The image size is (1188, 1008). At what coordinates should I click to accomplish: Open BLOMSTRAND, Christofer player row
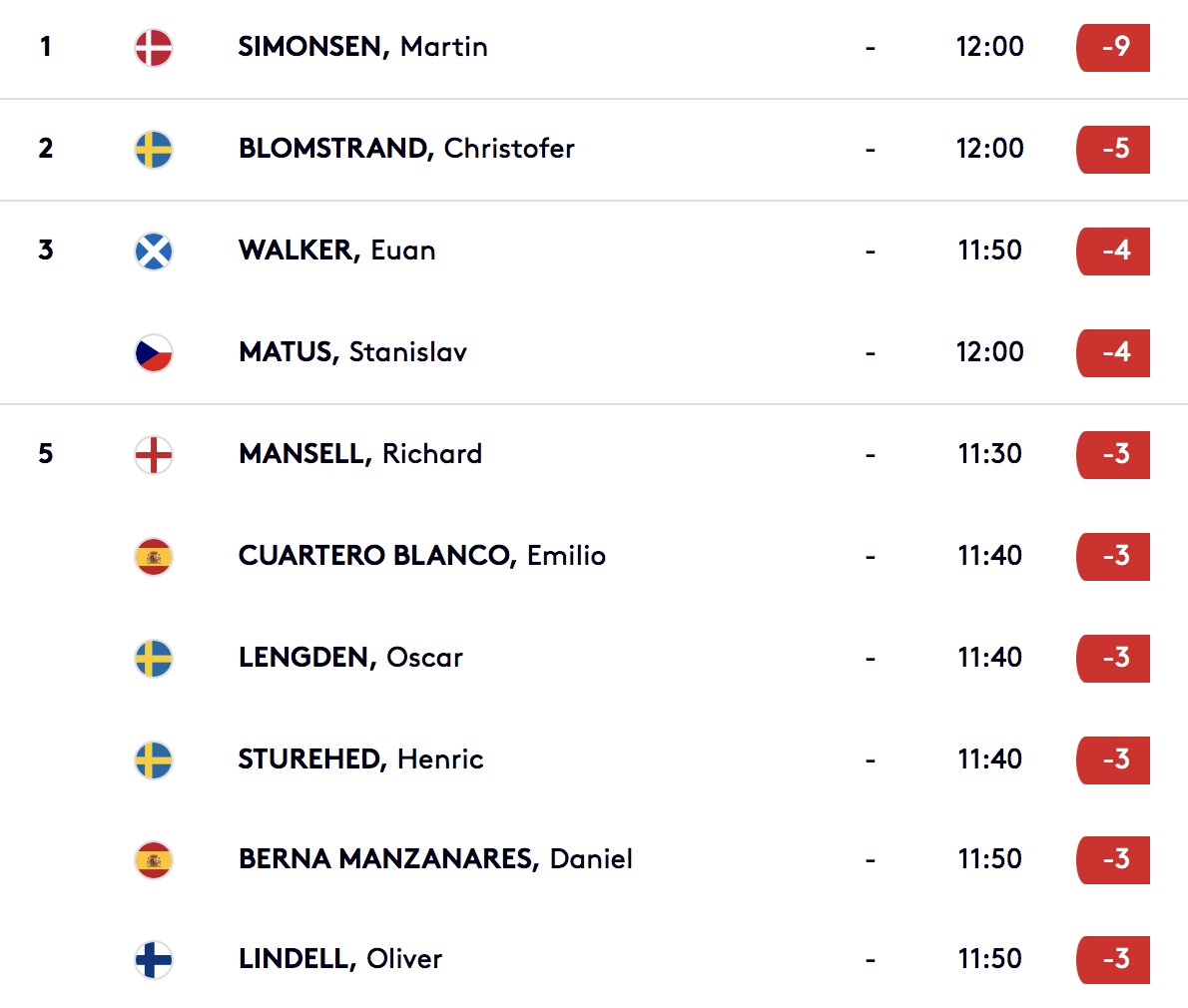pyautogui.click(x=406, y=149)
